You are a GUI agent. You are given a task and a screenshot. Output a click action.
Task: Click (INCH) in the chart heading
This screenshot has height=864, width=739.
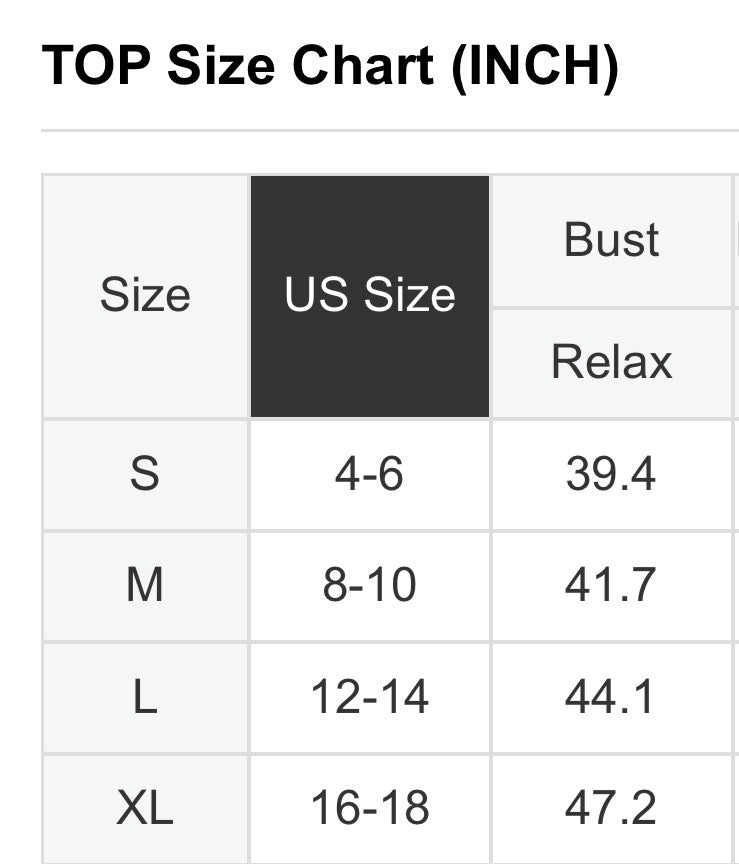[534, 66]
